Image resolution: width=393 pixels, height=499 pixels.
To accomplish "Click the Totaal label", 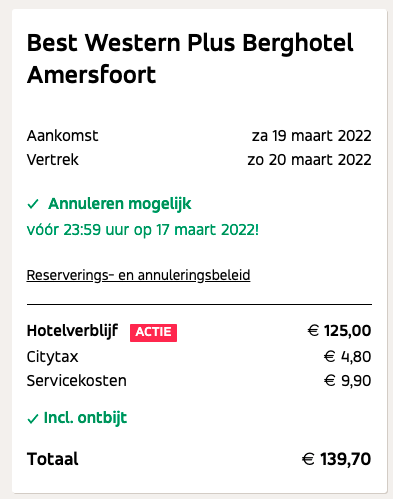I will pos(53,459).
